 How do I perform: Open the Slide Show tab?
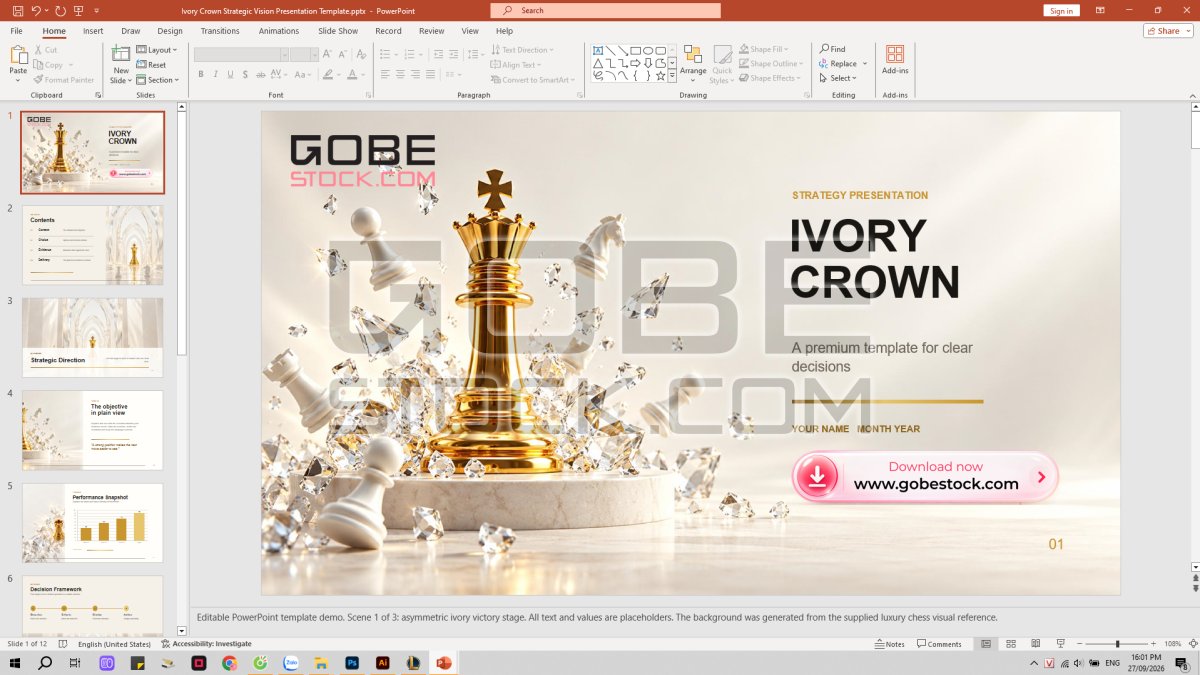click(338, 31)
